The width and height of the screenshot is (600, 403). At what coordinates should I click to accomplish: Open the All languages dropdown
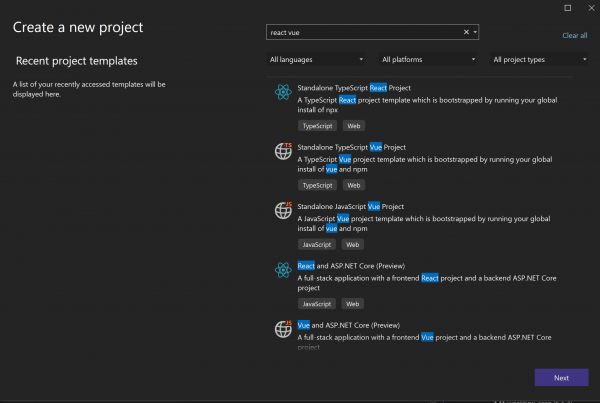(x=316, y=59)
